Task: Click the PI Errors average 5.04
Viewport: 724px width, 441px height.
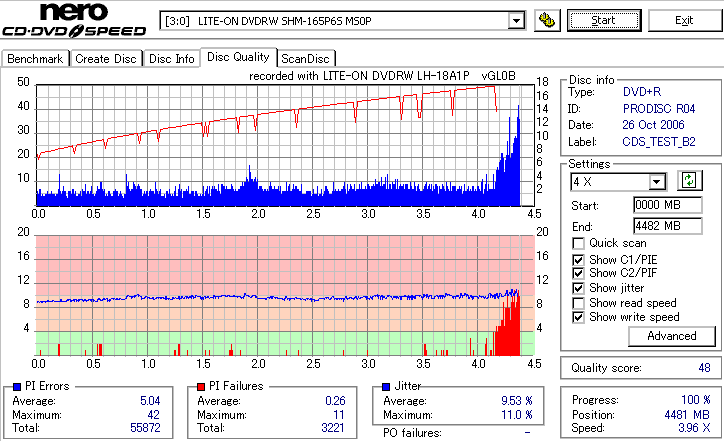Action: click(150, 401)
